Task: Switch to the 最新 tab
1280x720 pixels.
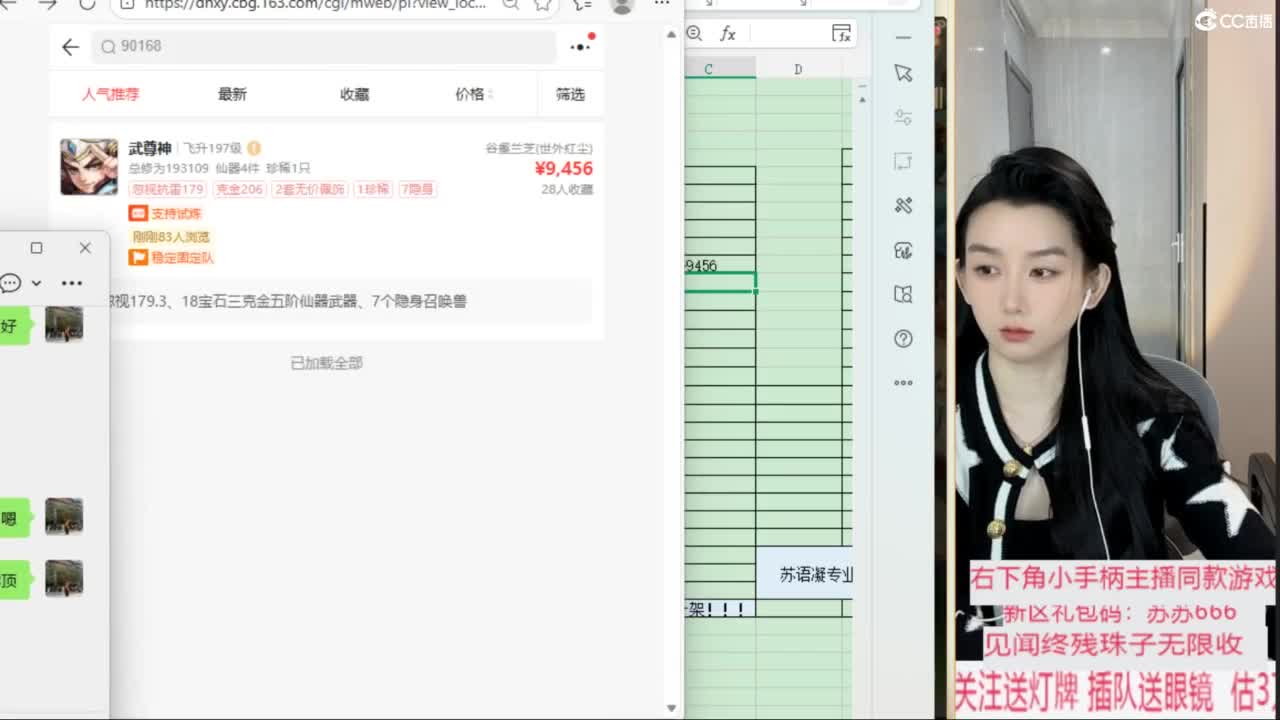Action: click(232, 94)
